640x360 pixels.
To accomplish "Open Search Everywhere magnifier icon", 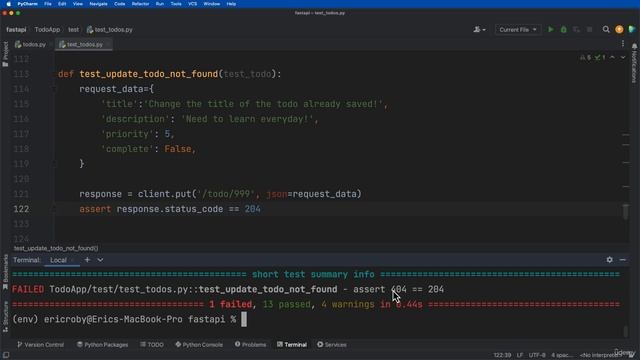I will (x=606, y=29).
